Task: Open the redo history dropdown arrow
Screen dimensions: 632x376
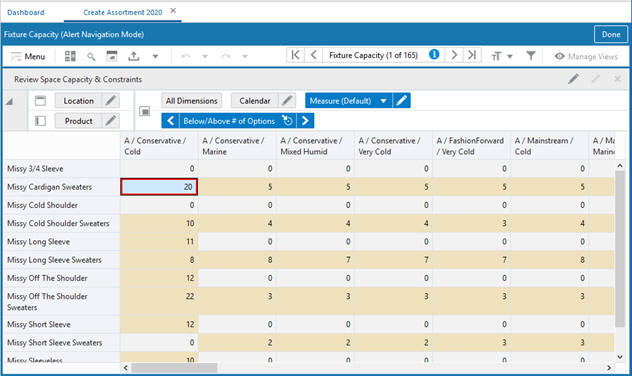Action: click(245, 56)
